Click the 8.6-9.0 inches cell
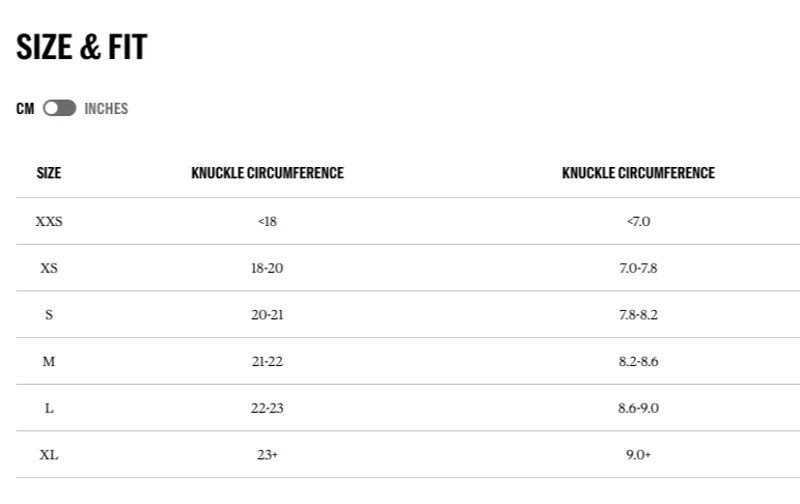Screen dimensions: 800x504 [638, 408]
